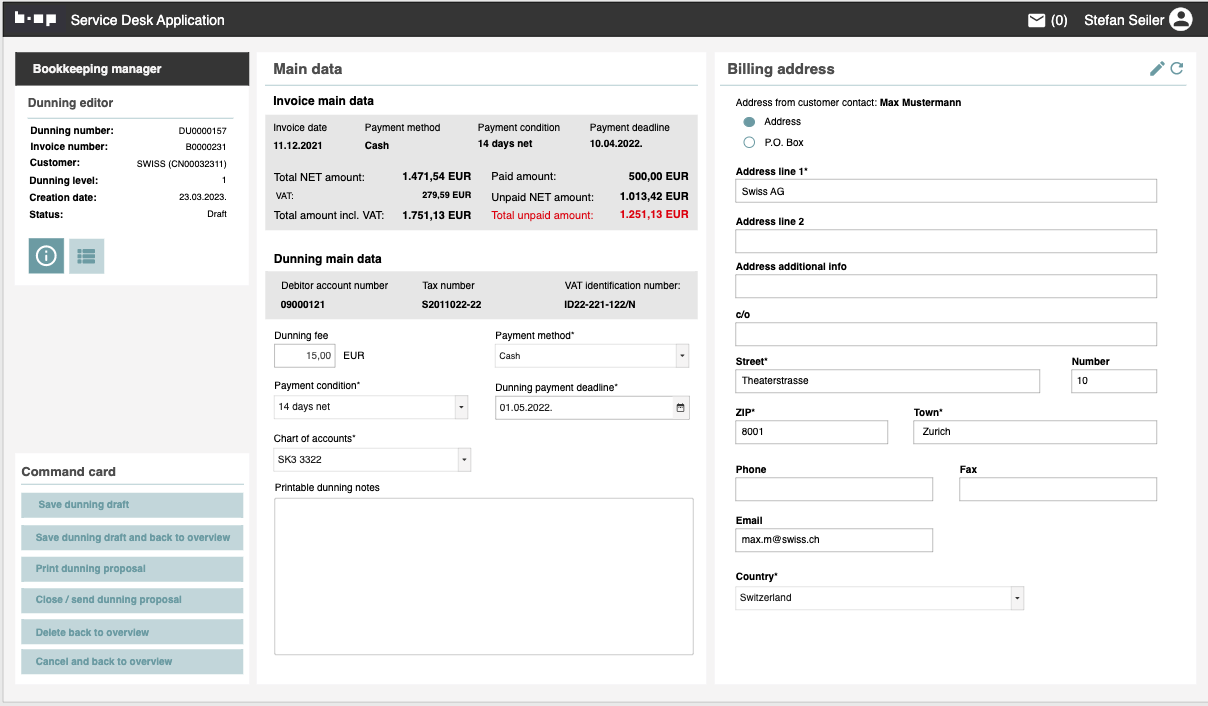Image resolution: width=1208 pixels, height=706 pixels.
Task: Open the Payment method dropdown
Action: (x=682, y=356)
